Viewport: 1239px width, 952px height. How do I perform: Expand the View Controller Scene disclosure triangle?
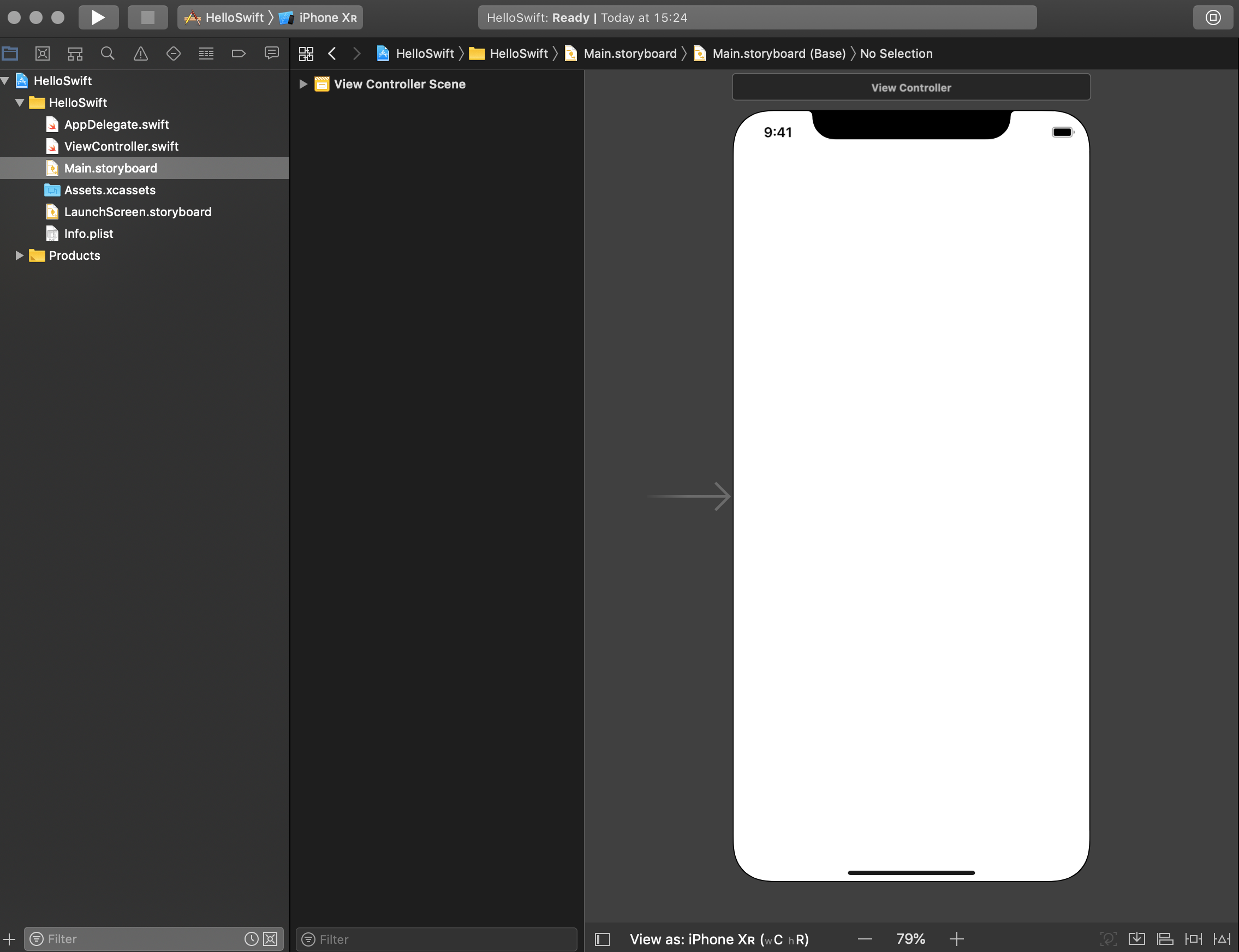click(x=303, y=85)
